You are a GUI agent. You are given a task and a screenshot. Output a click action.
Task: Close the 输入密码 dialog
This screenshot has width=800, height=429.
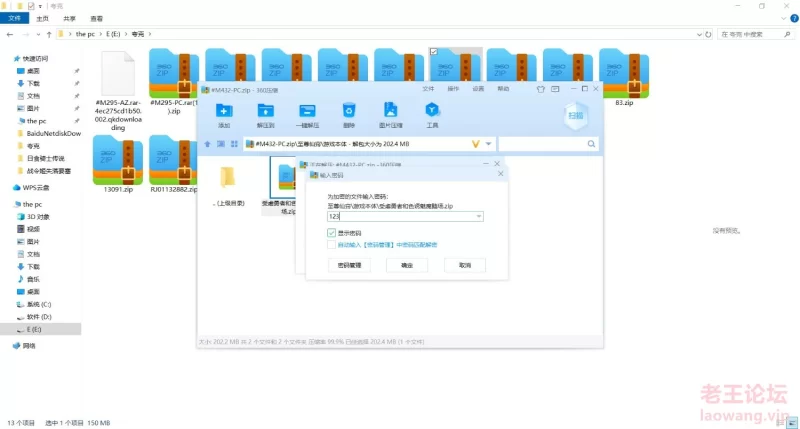tap(501, 174)
